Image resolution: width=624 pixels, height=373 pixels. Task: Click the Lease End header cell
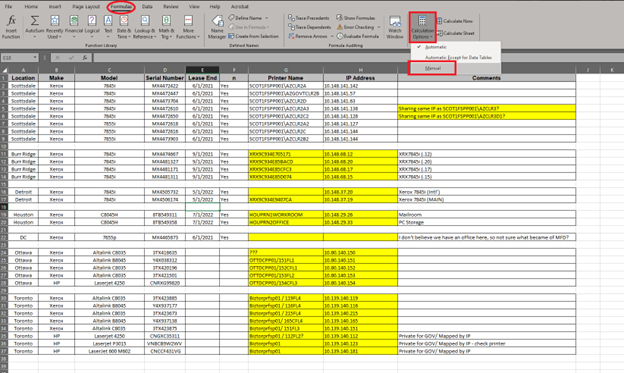pyautogui.click(x=202, y=78)
